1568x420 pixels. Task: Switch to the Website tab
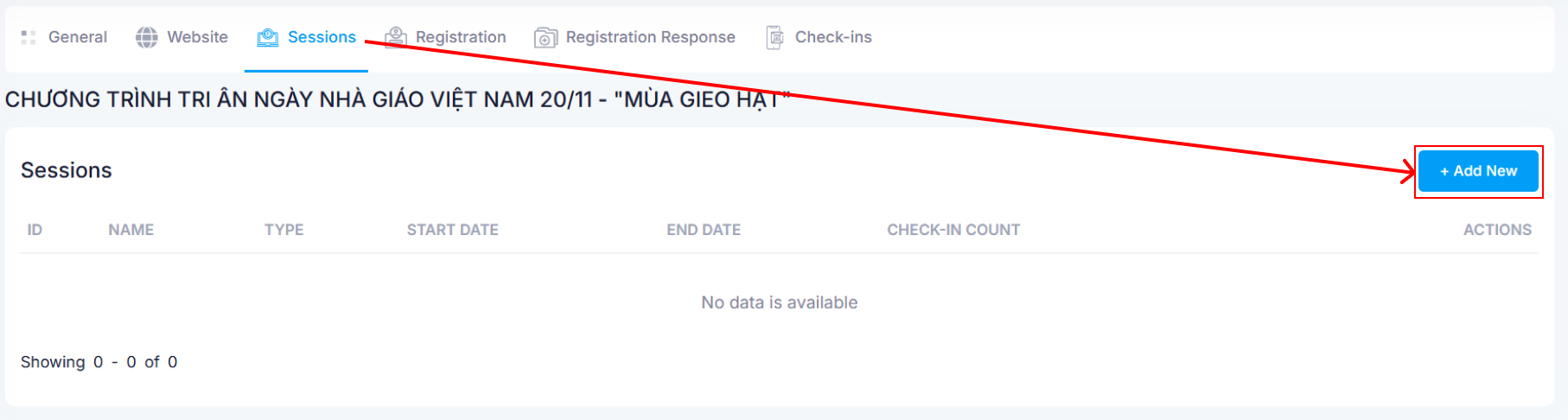(x=197, y=37)
